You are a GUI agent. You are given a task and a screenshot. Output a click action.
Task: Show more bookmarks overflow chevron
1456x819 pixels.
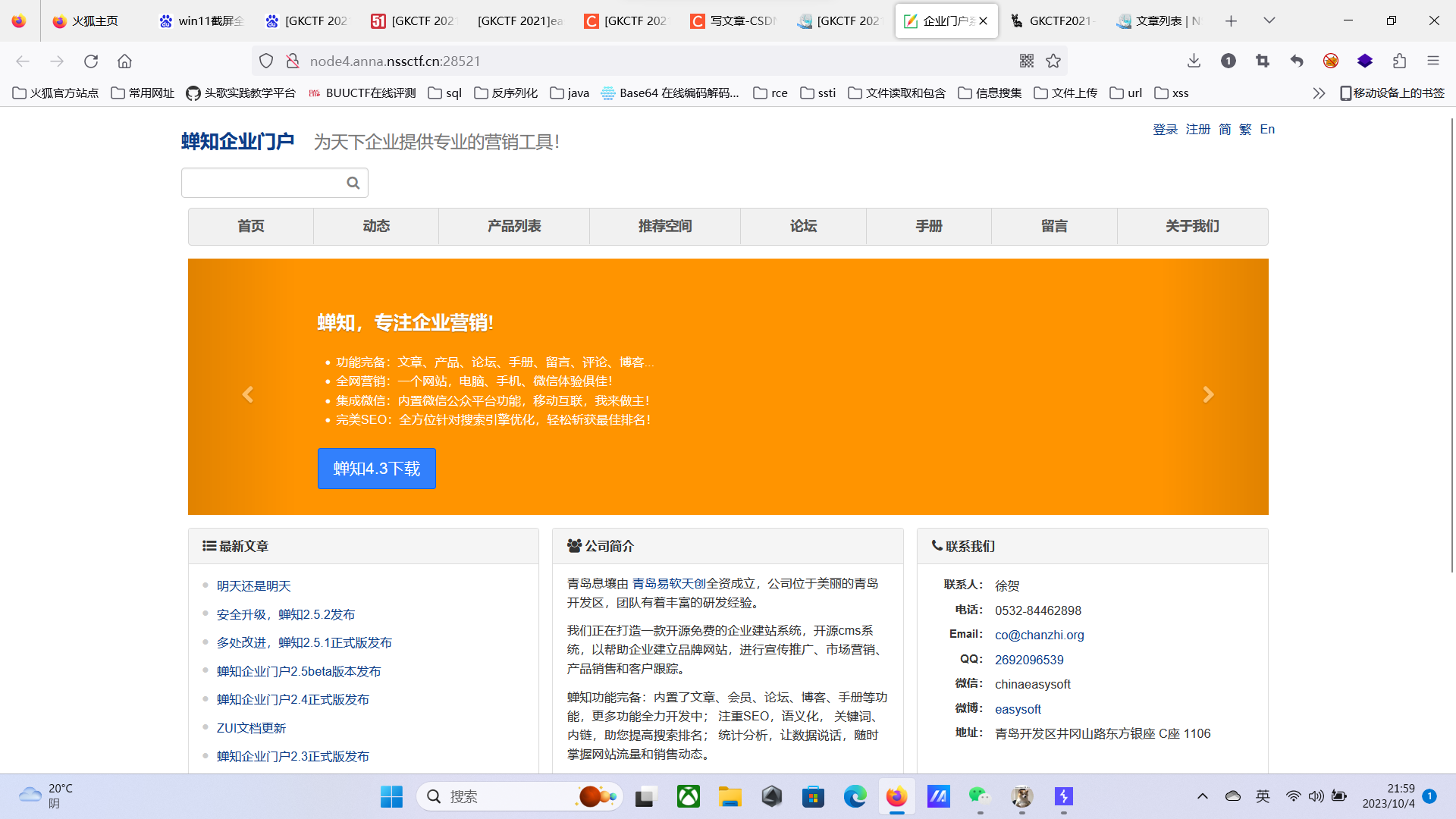point(1319,93)
